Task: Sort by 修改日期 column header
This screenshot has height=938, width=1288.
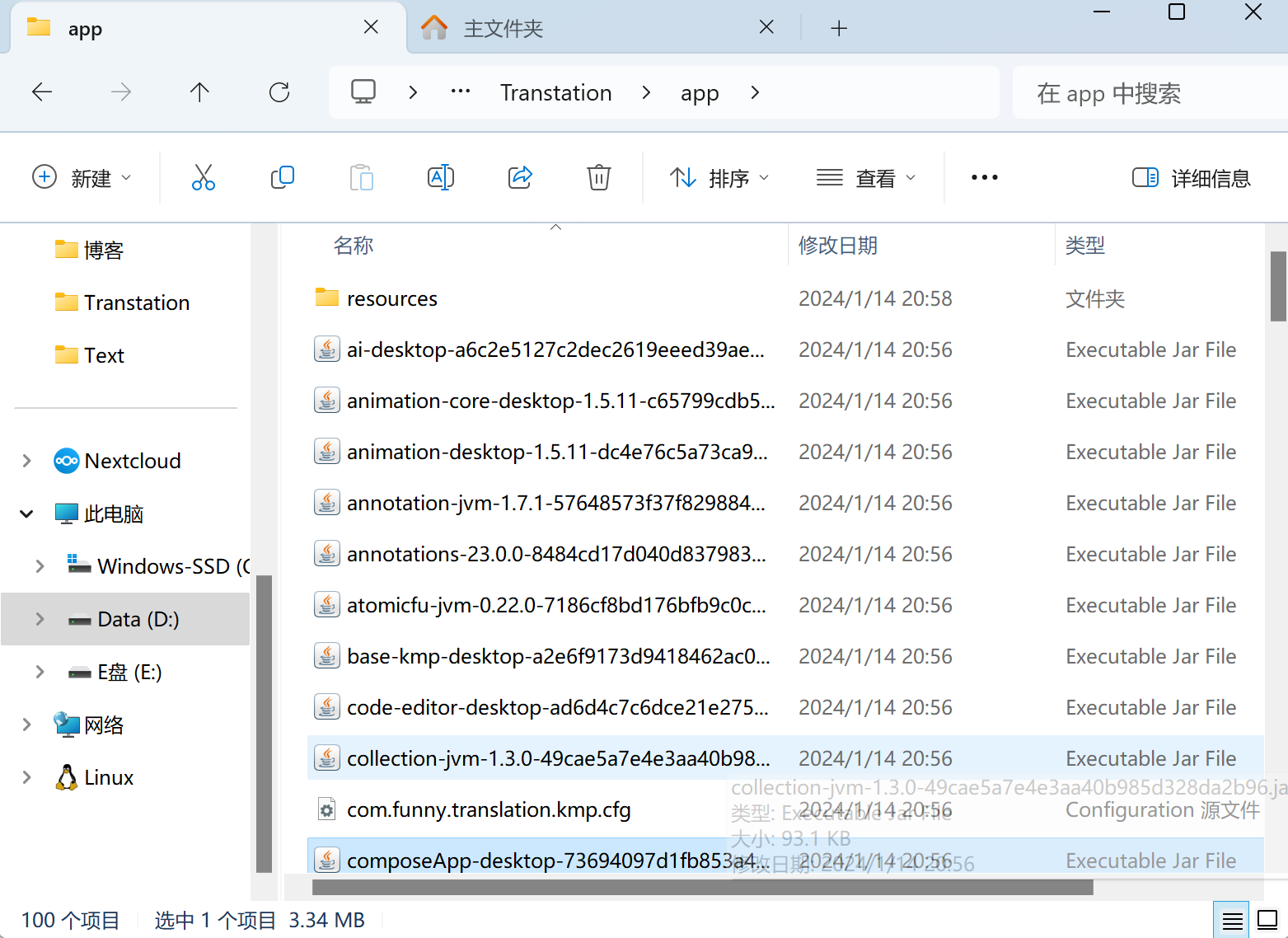Action: coord(838,245)
